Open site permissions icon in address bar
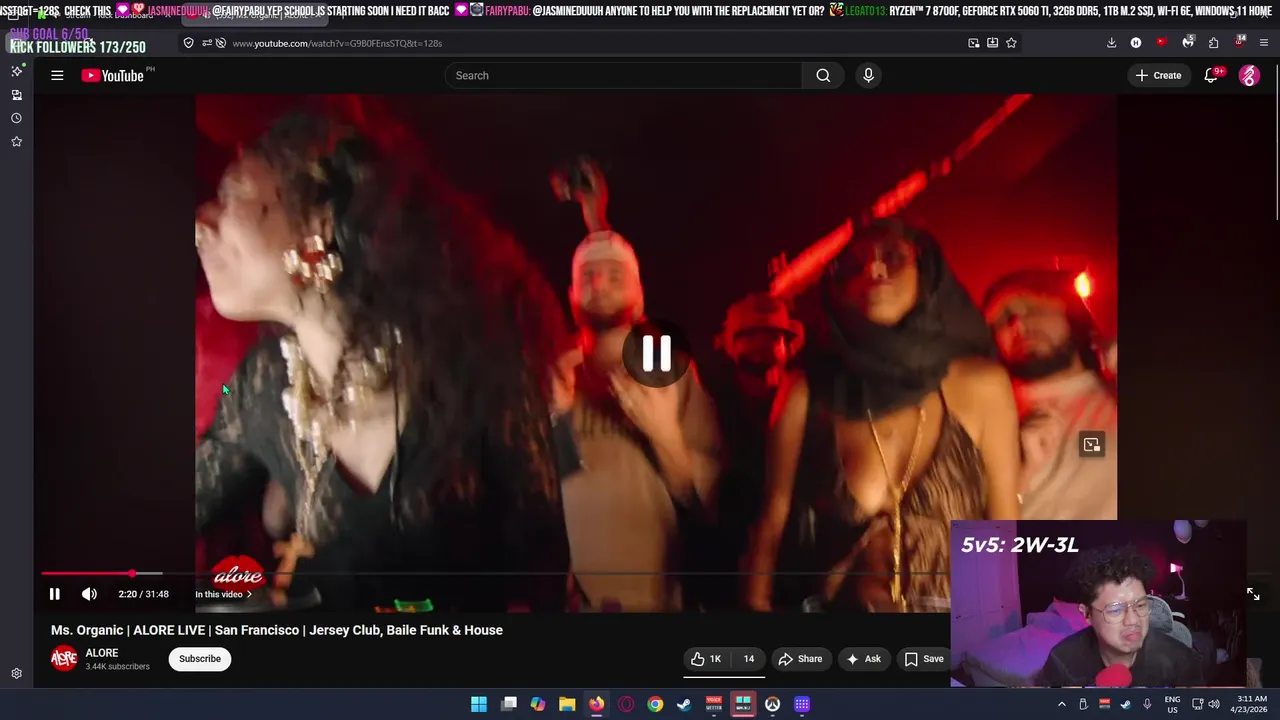 coord(207,43)
